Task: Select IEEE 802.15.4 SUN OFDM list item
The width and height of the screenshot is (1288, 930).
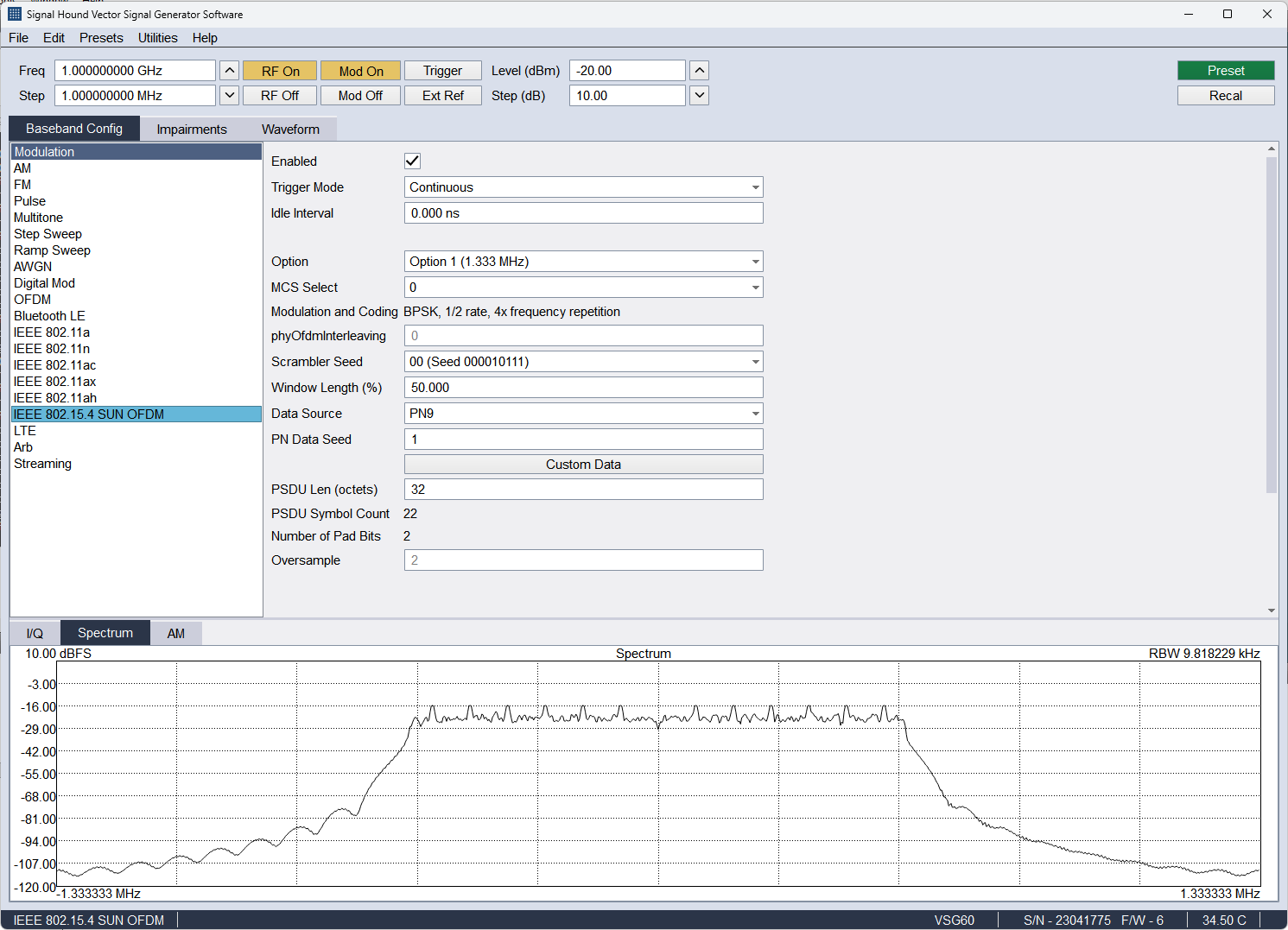Action: [x=136, y=414]
